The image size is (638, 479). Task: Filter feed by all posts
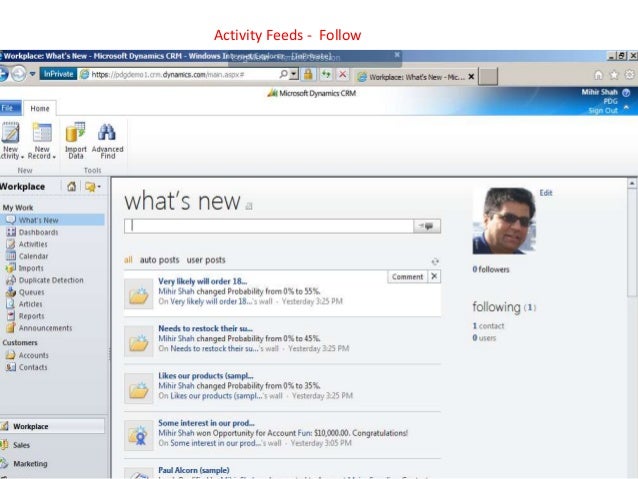pyautogui.click(x=128, y=260)
